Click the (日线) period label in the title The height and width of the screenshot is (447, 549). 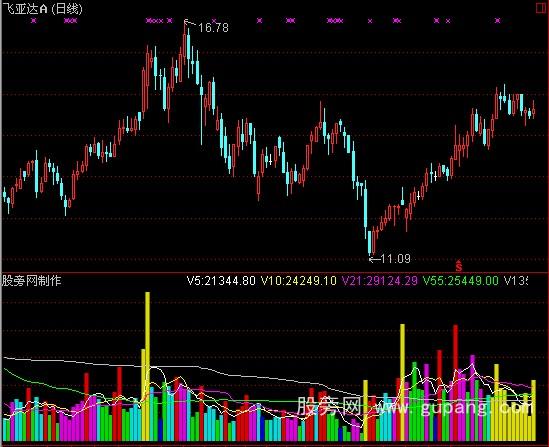67,8
